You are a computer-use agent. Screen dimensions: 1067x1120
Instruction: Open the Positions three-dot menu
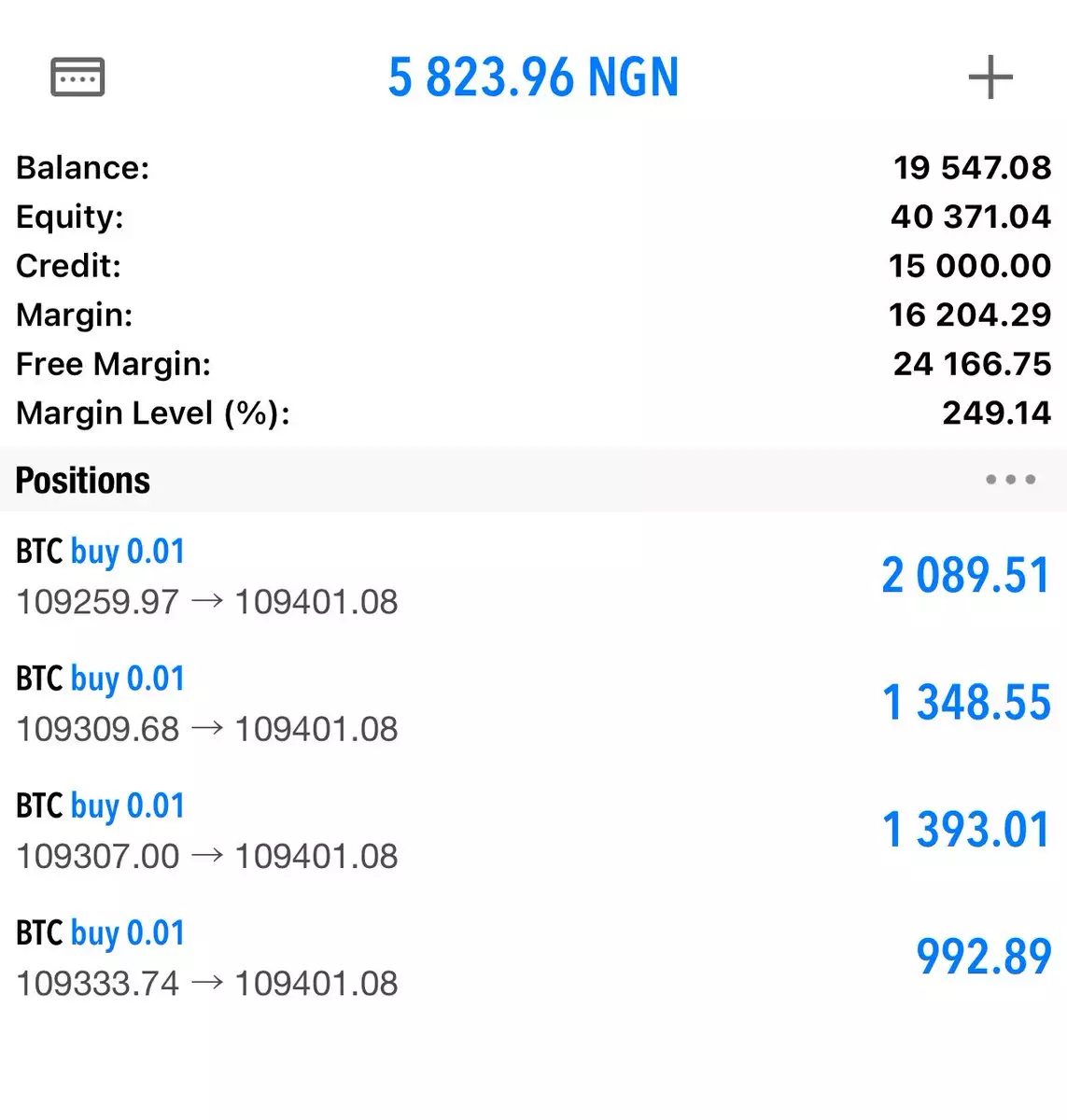pyautogui.click(x=1010, y=480)
